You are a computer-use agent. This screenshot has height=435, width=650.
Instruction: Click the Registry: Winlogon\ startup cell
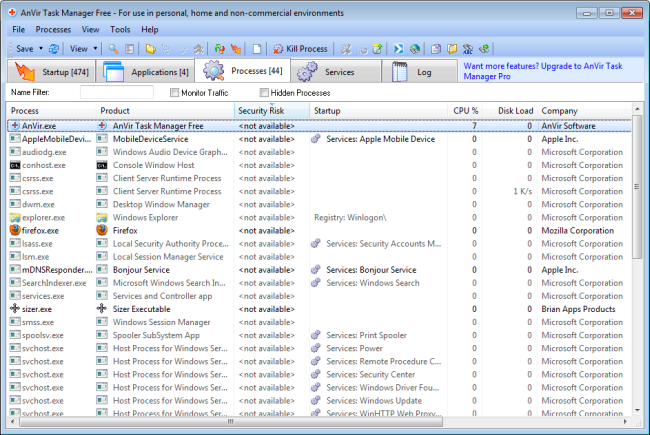click(x=350, y=217)
